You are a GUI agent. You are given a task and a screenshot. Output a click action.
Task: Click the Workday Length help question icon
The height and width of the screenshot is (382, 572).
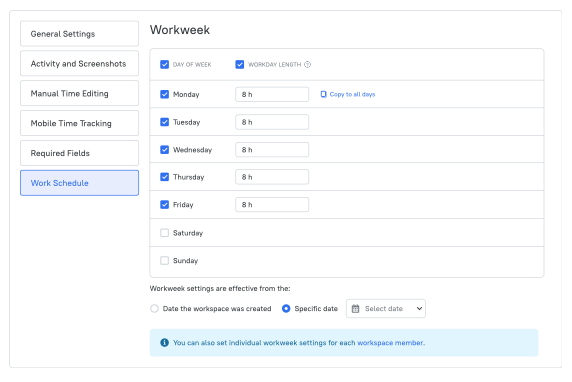pos(308,65)
